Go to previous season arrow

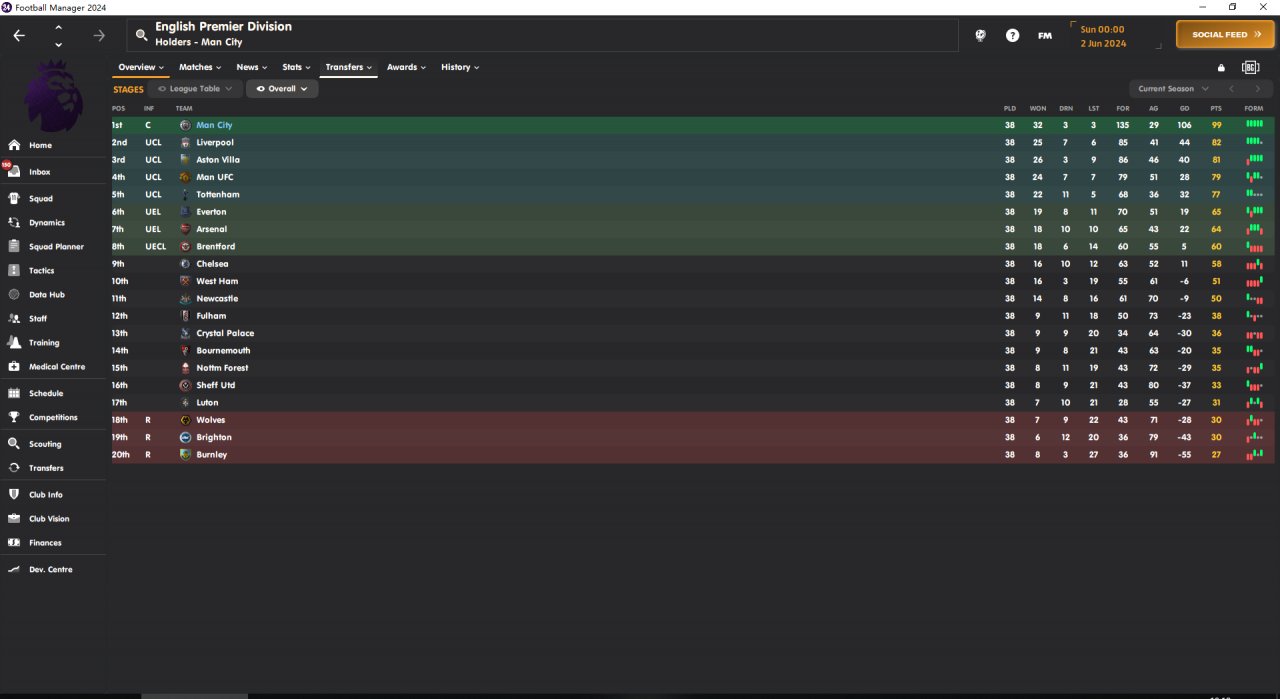coord(1232,89)
